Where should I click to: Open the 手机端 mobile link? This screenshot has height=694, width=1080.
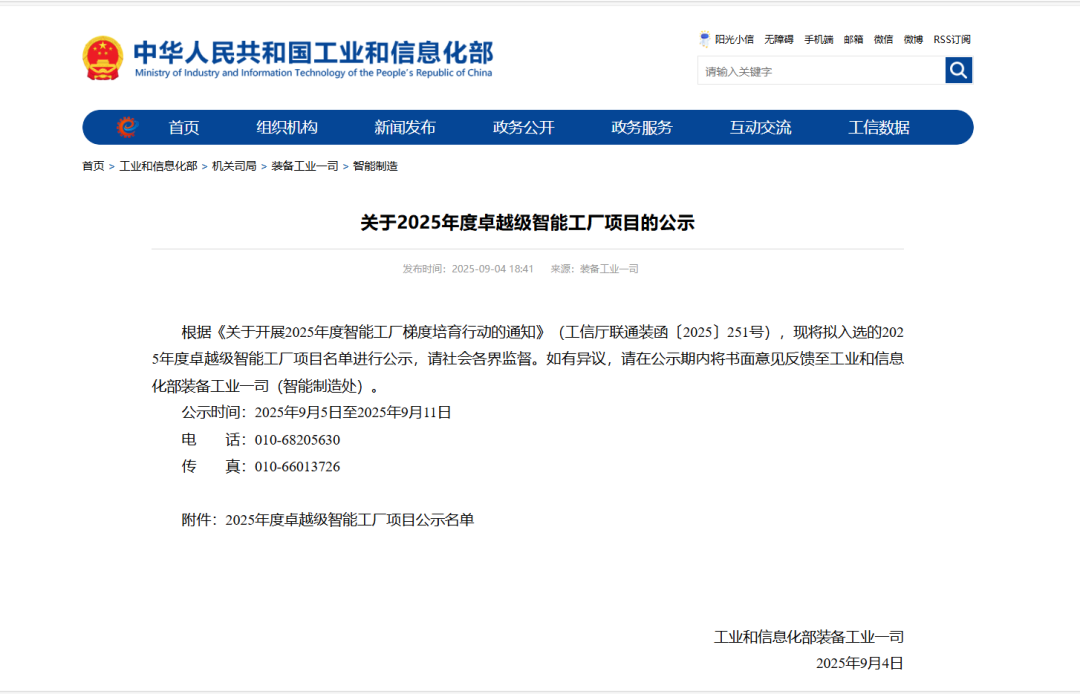818,40
